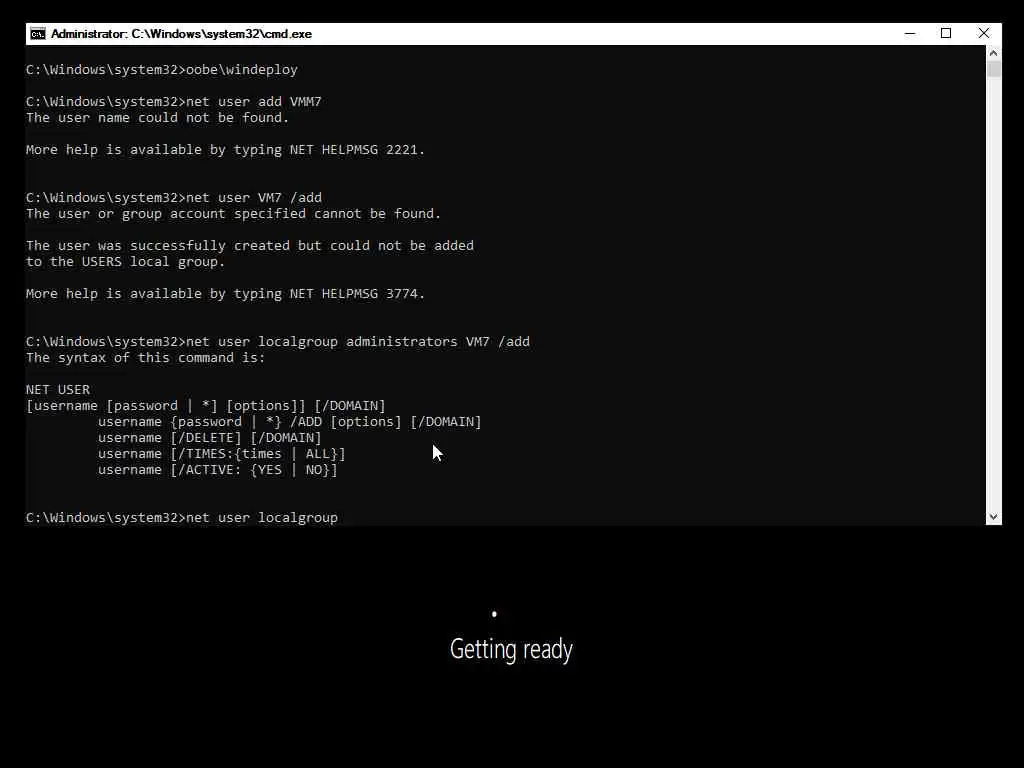Click 'The user name could not be found.'
Screen dimensions: 1024x768
coord(157,118)
